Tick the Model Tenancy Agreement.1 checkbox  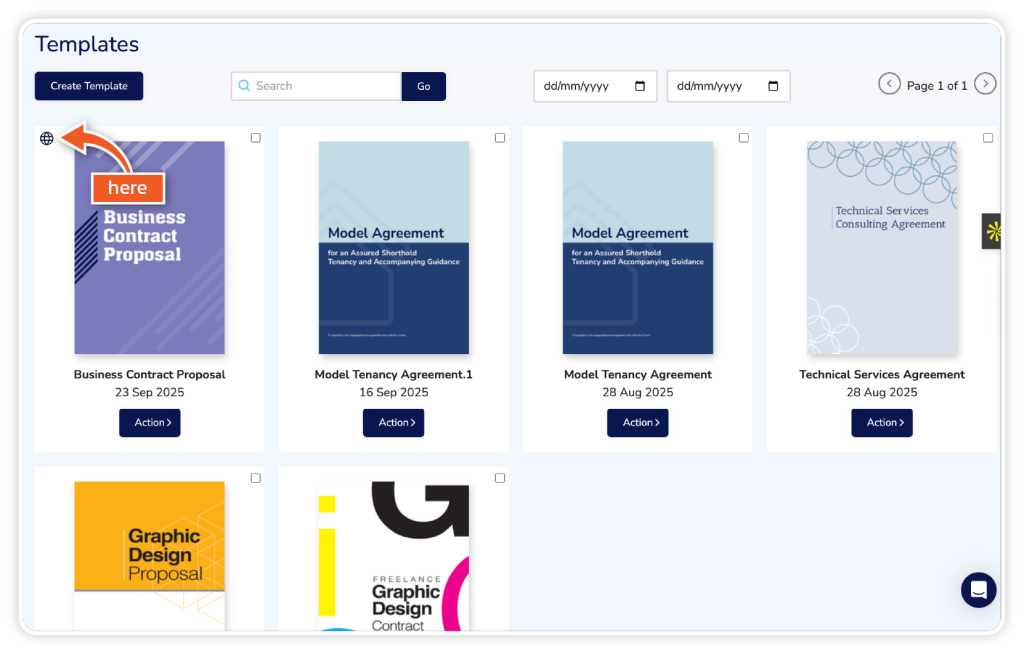pos(500,138)
